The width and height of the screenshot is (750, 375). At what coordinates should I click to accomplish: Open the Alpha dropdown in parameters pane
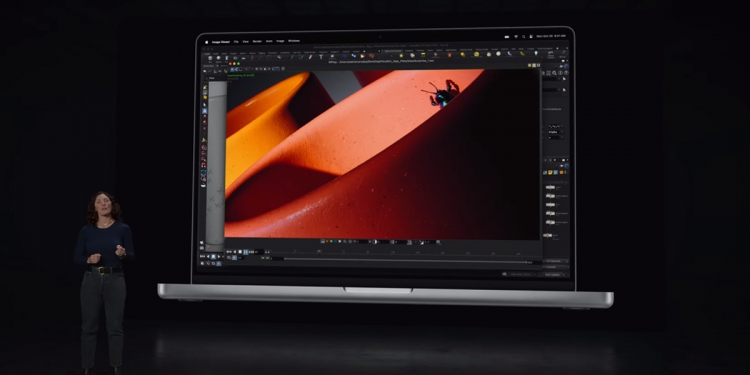coord(555,132)
